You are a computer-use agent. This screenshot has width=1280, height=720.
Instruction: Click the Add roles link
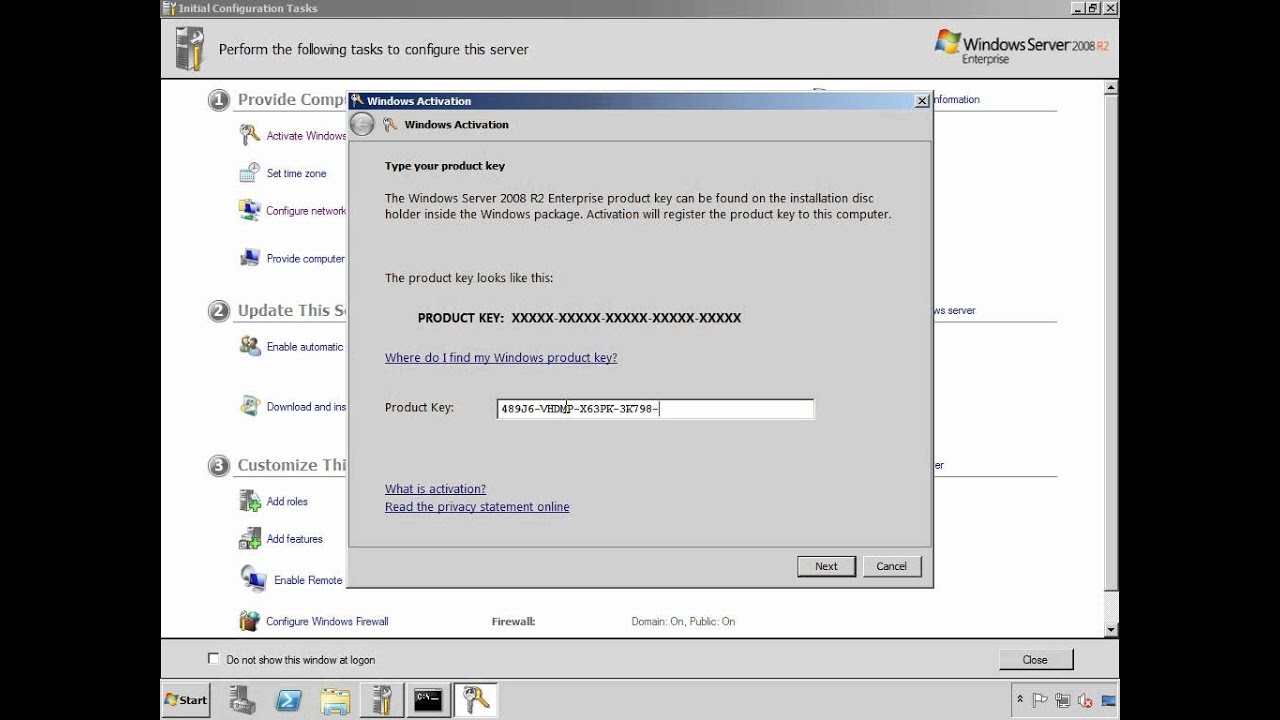point(287,501)
